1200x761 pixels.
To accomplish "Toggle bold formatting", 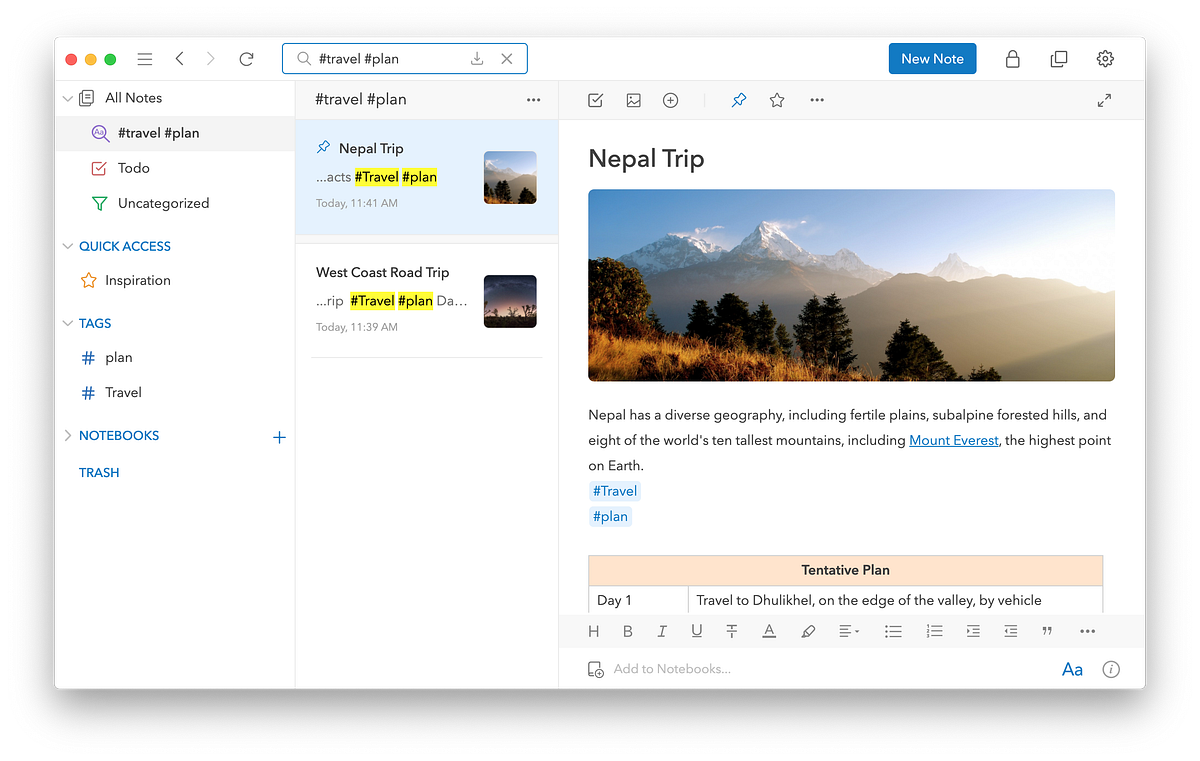I will coord(627,631).
